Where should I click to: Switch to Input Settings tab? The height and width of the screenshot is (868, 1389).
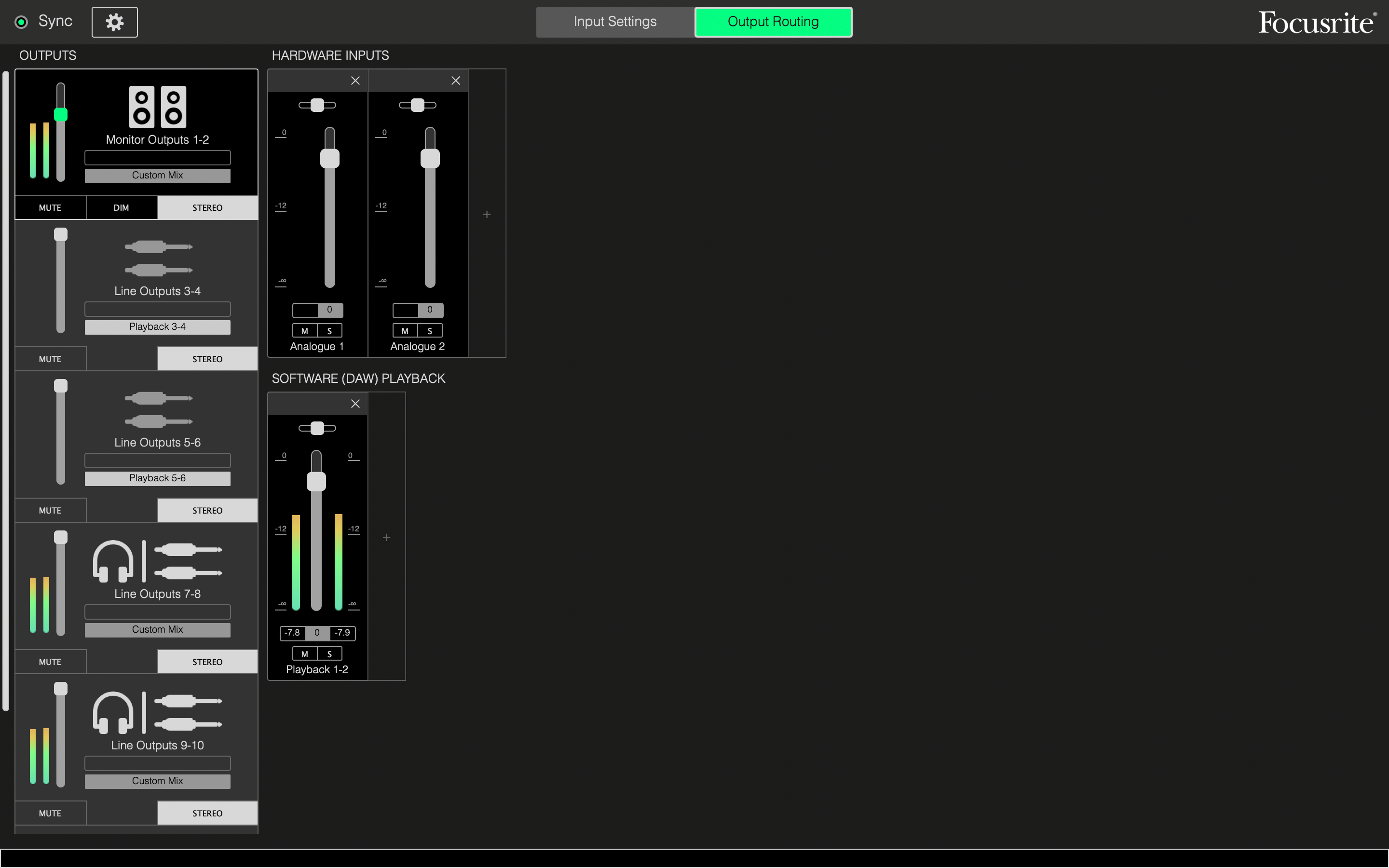[x=615, y=22]
